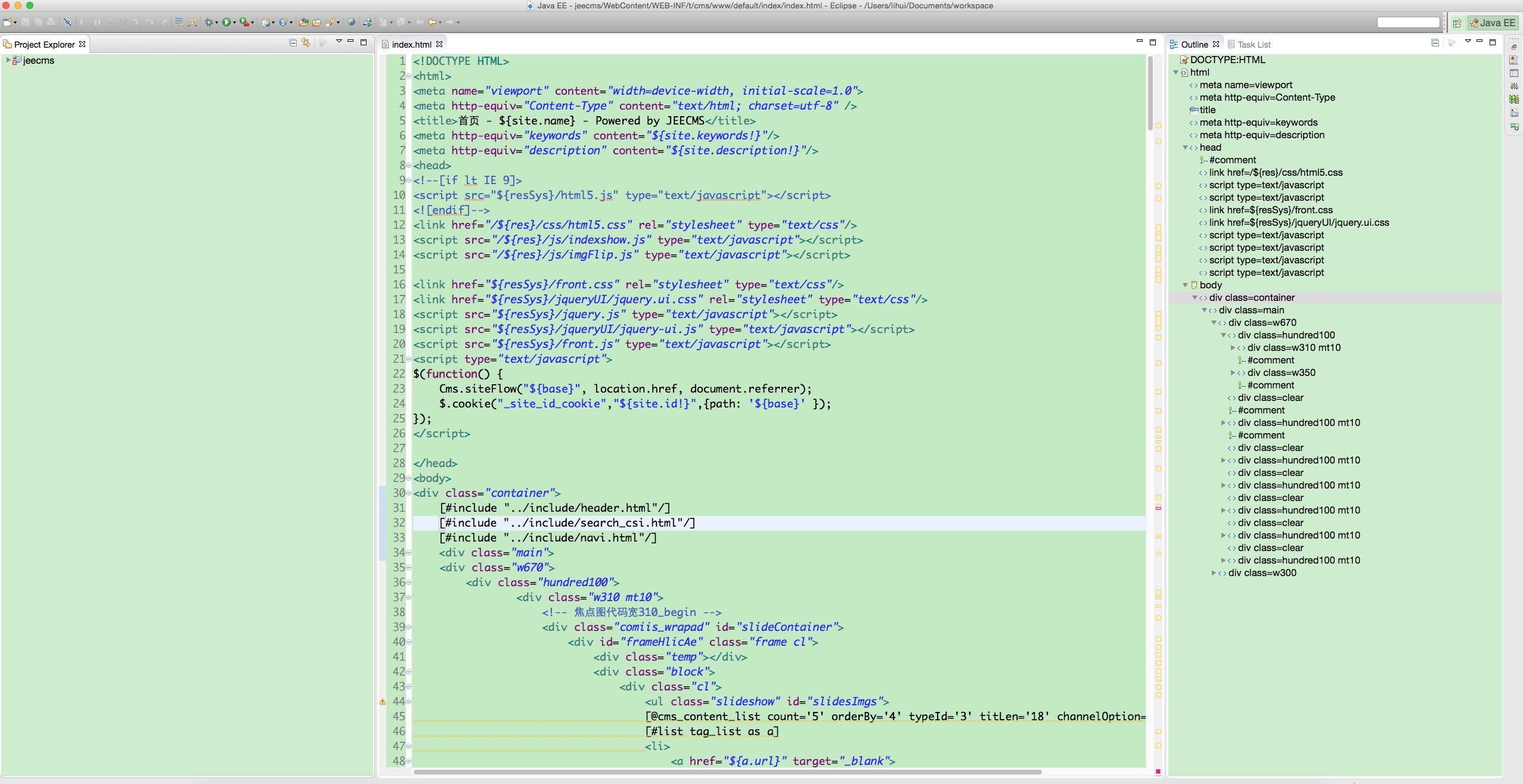Click the Search flashlight icon
The width and height of the screenshot is (1523, 784).
coord(330,23)
